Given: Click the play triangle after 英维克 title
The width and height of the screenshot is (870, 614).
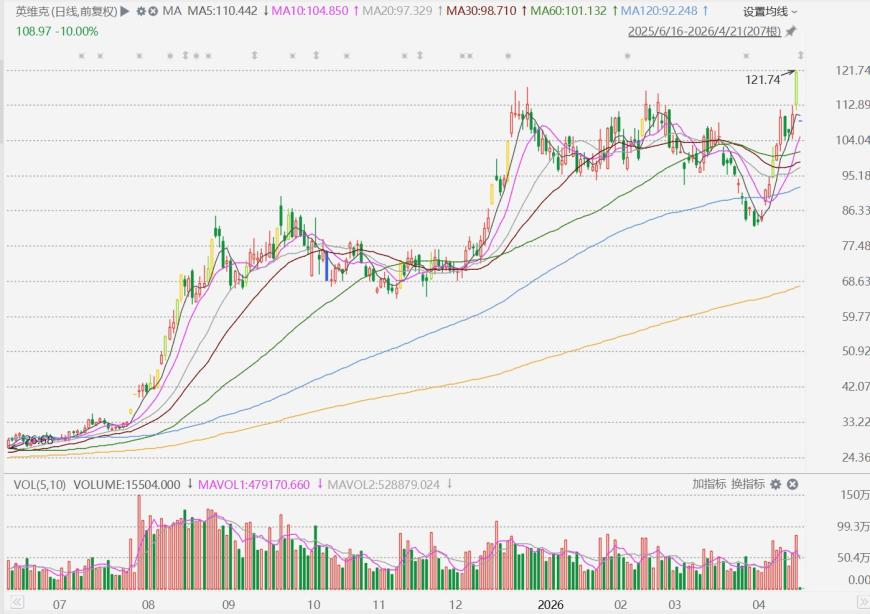Looking at the screenshot, I should coord(126,11).
